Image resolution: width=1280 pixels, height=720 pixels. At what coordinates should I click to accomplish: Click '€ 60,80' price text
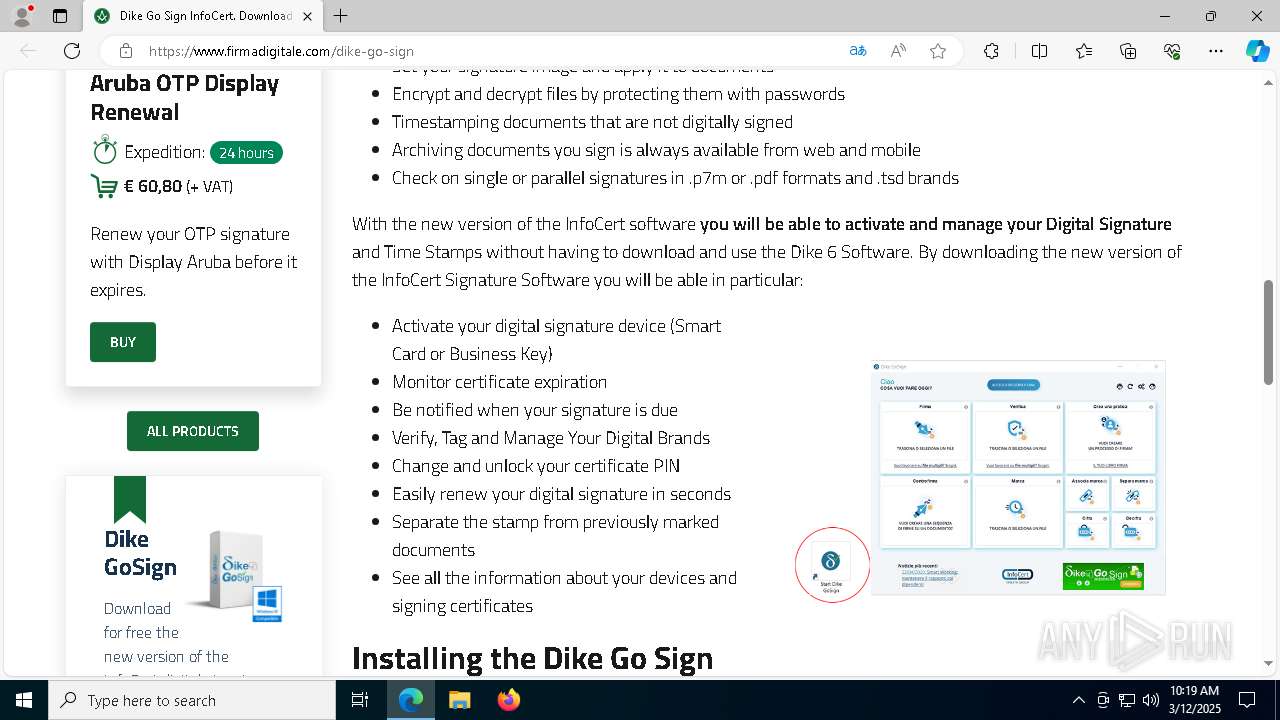(153, 186)
